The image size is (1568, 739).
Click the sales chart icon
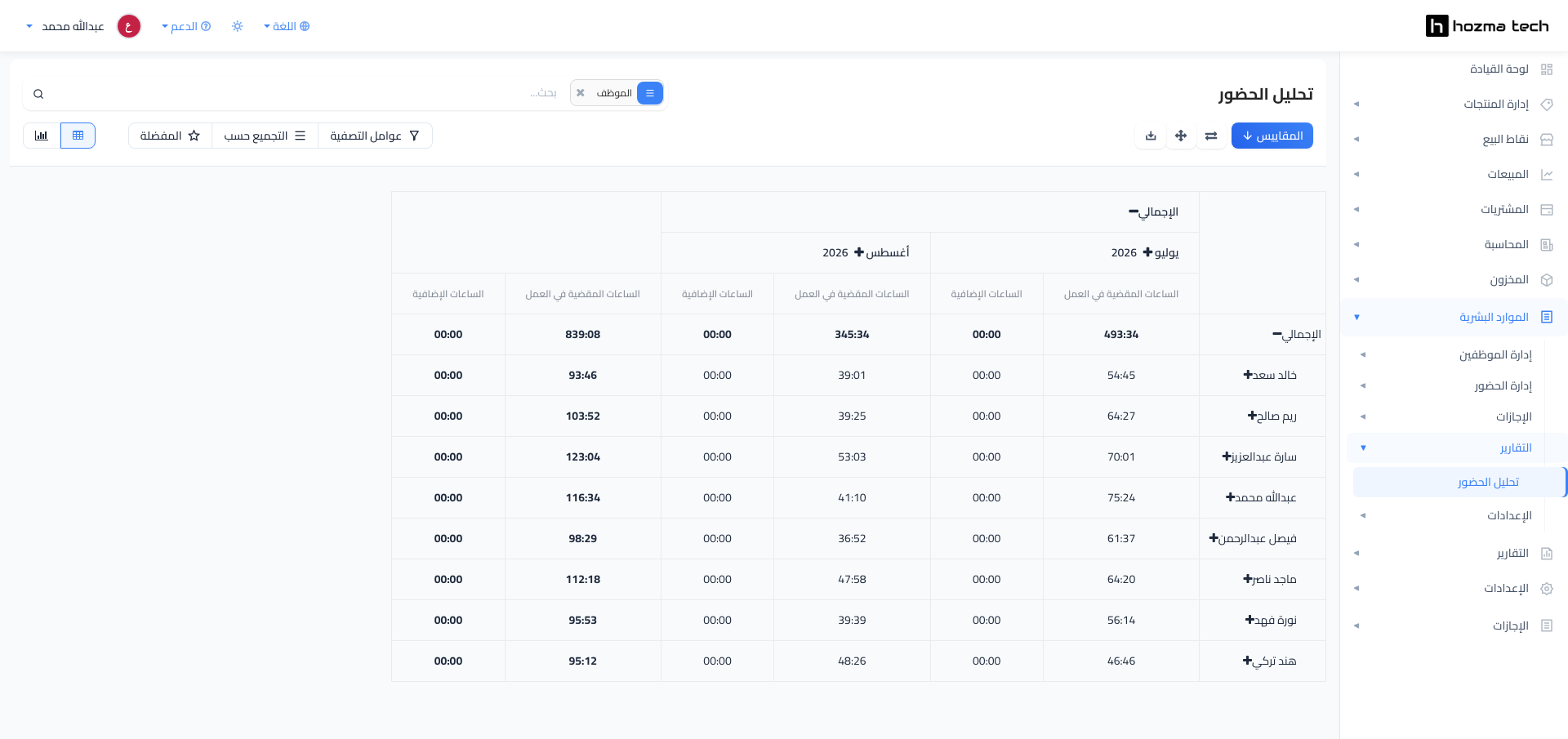1547,175
